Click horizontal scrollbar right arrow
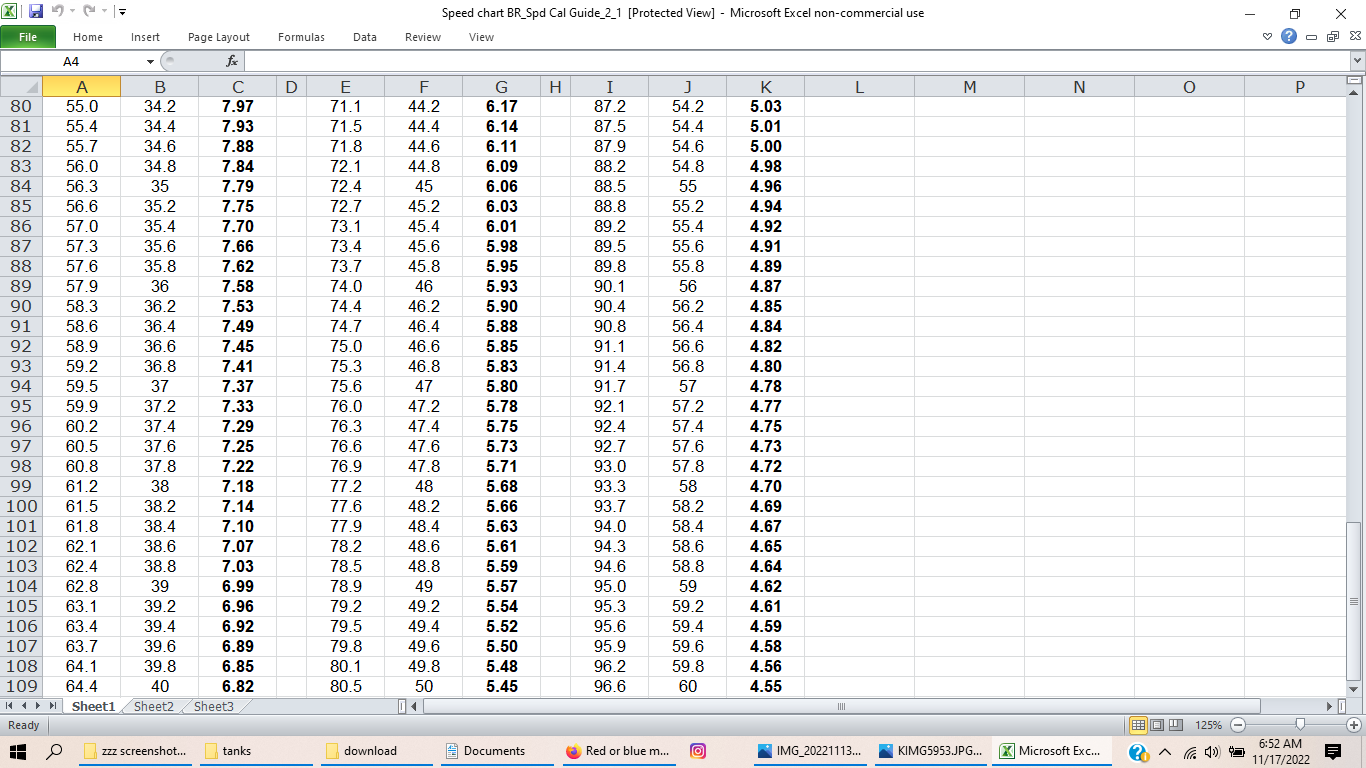The image size is (1366, 768). [x=1328, y=706]
